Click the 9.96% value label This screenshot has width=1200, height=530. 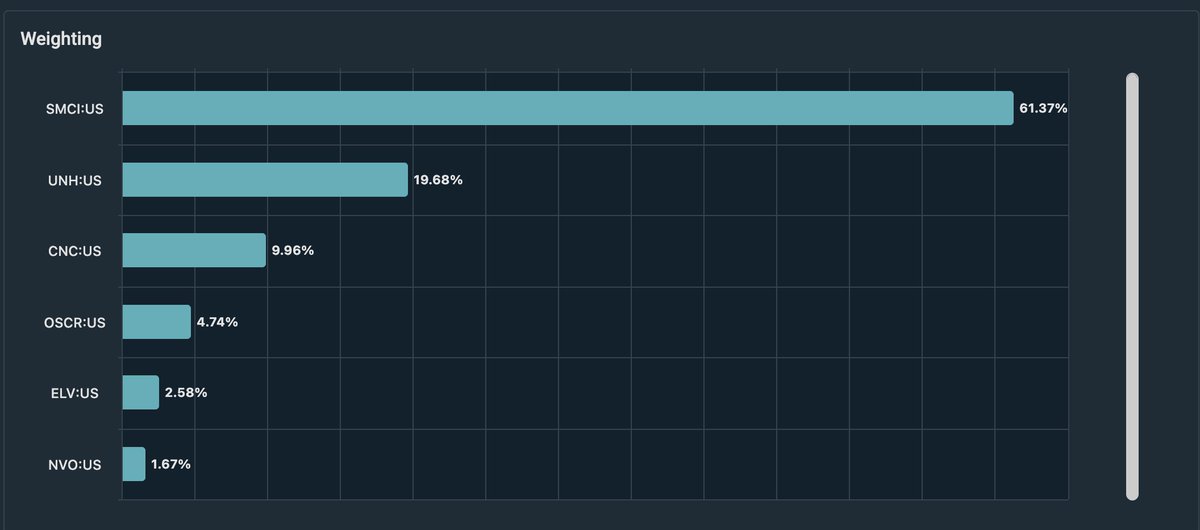point(293,250)
